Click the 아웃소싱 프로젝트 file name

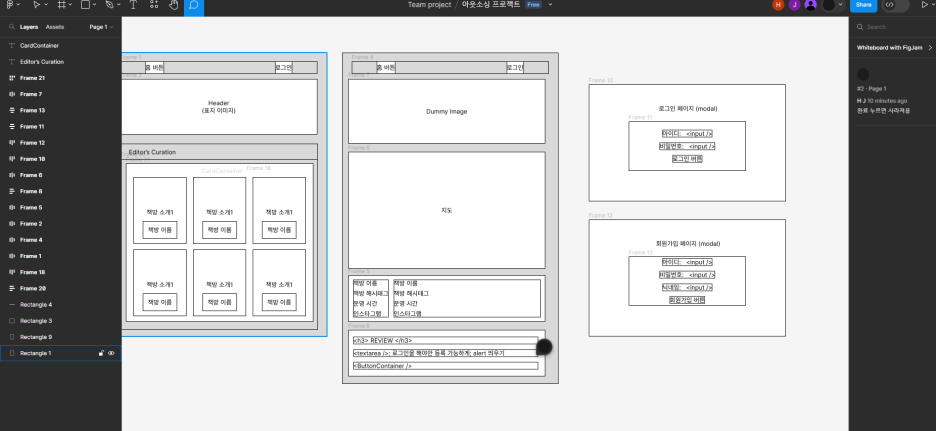tap(491, 5)
